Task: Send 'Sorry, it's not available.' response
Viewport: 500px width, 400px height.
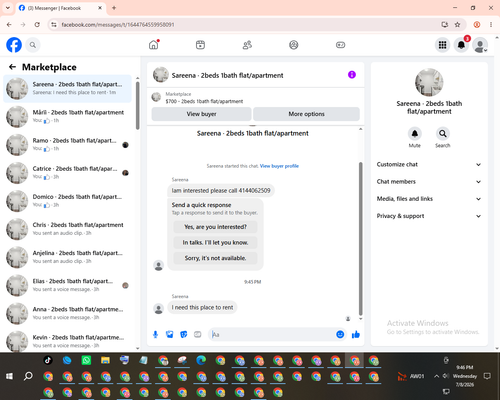Action: tap(215, 258)
